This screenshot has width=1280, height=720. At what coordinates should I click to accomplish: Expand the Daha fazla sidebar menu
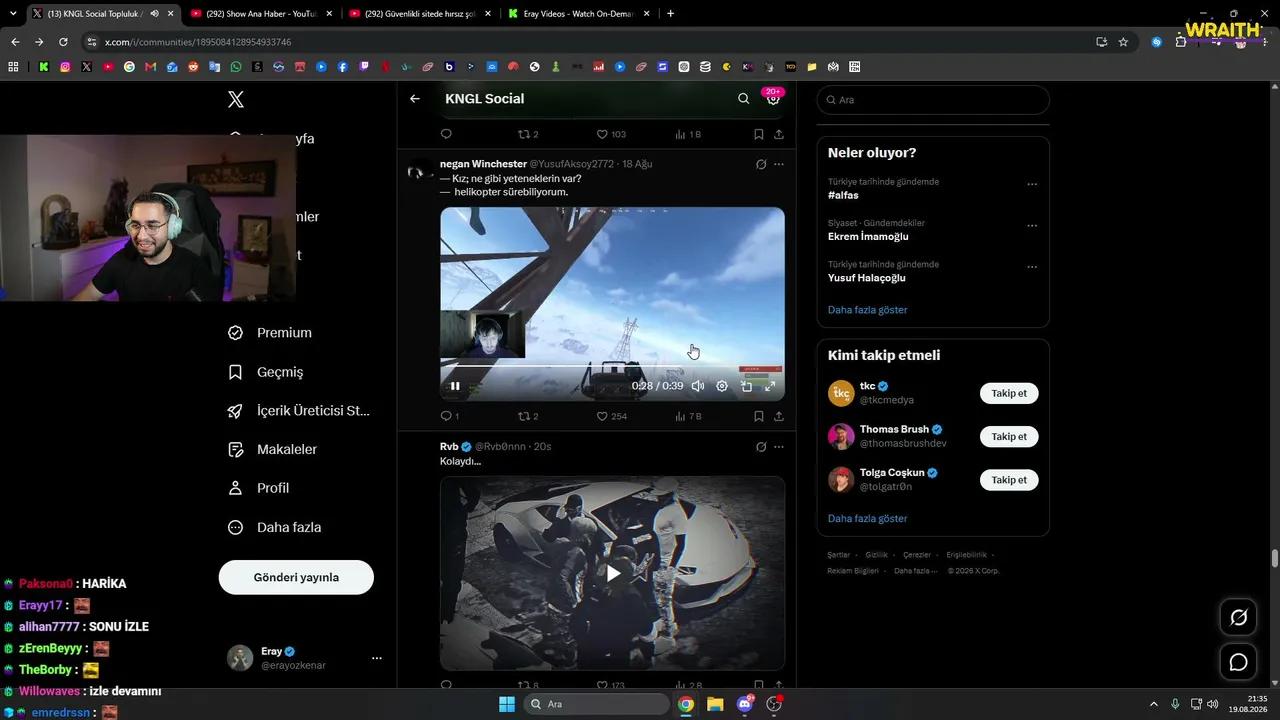275,527
